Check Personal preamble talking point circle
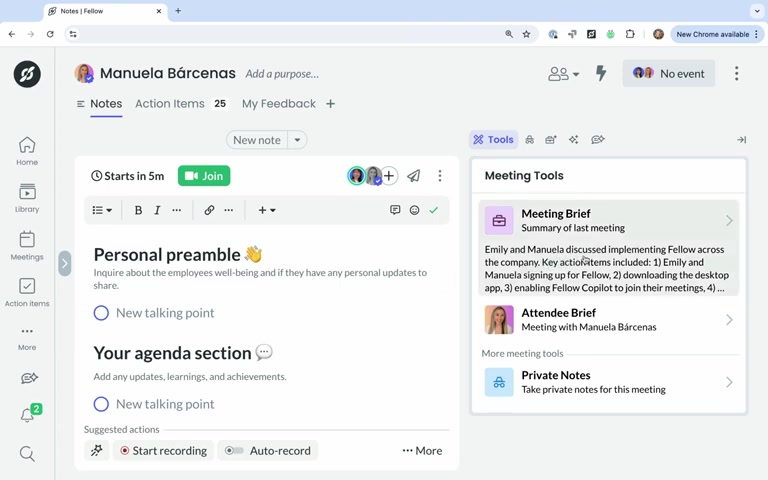Screen dimensions: 768x480 point(101,313)
